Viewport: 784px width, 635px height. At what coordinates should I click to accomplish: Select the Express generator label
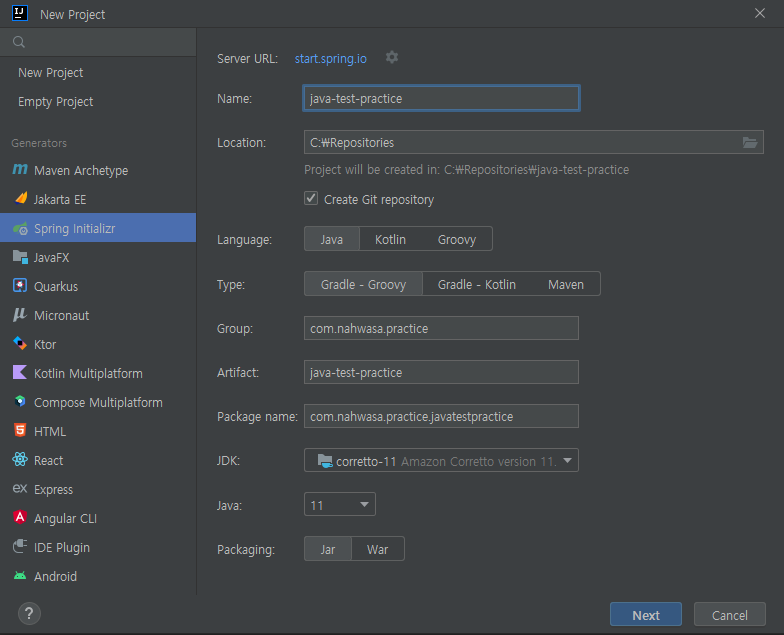54,490
